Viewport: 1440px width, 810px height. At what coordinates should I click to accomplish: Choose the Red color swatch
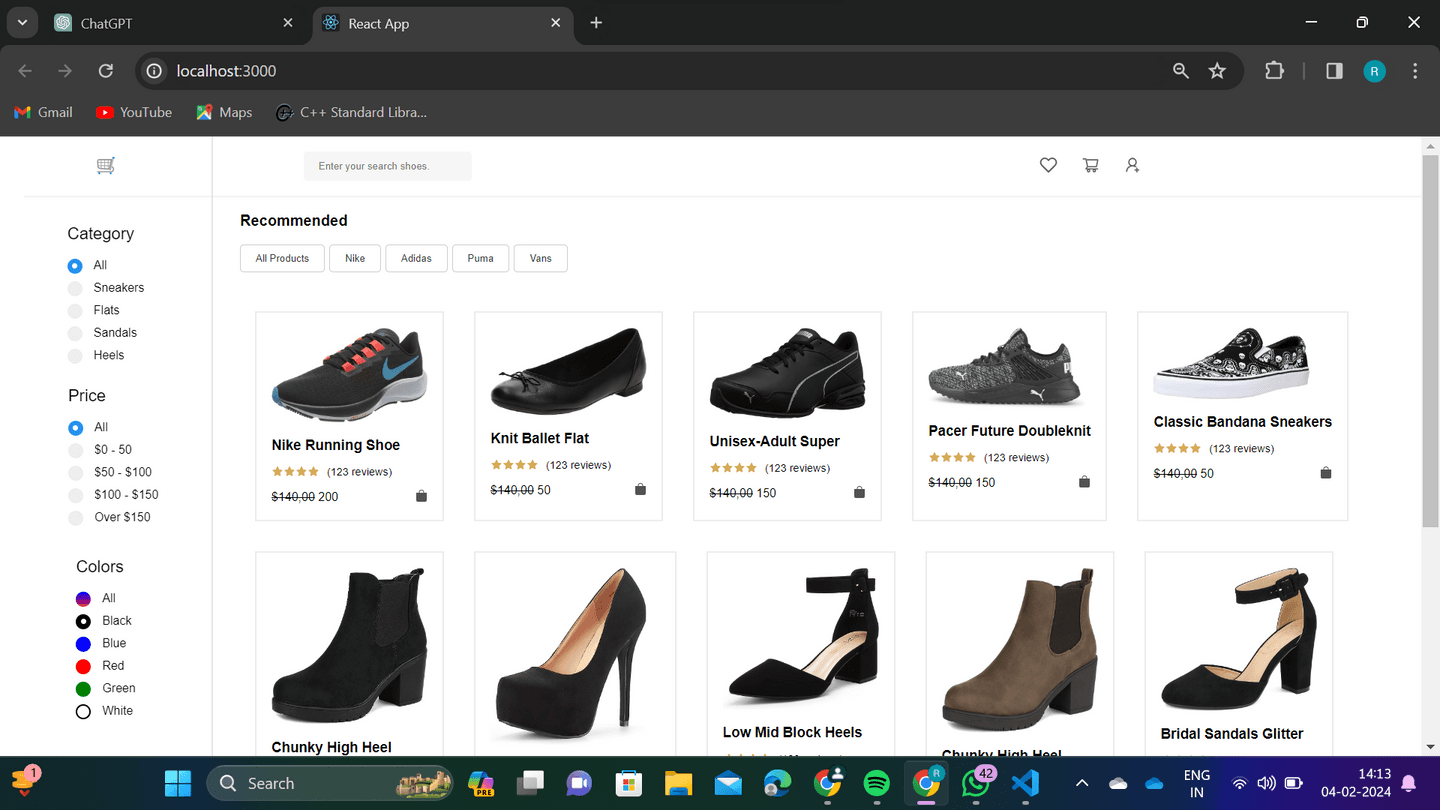pyautogui.click(x=84, y=666)
